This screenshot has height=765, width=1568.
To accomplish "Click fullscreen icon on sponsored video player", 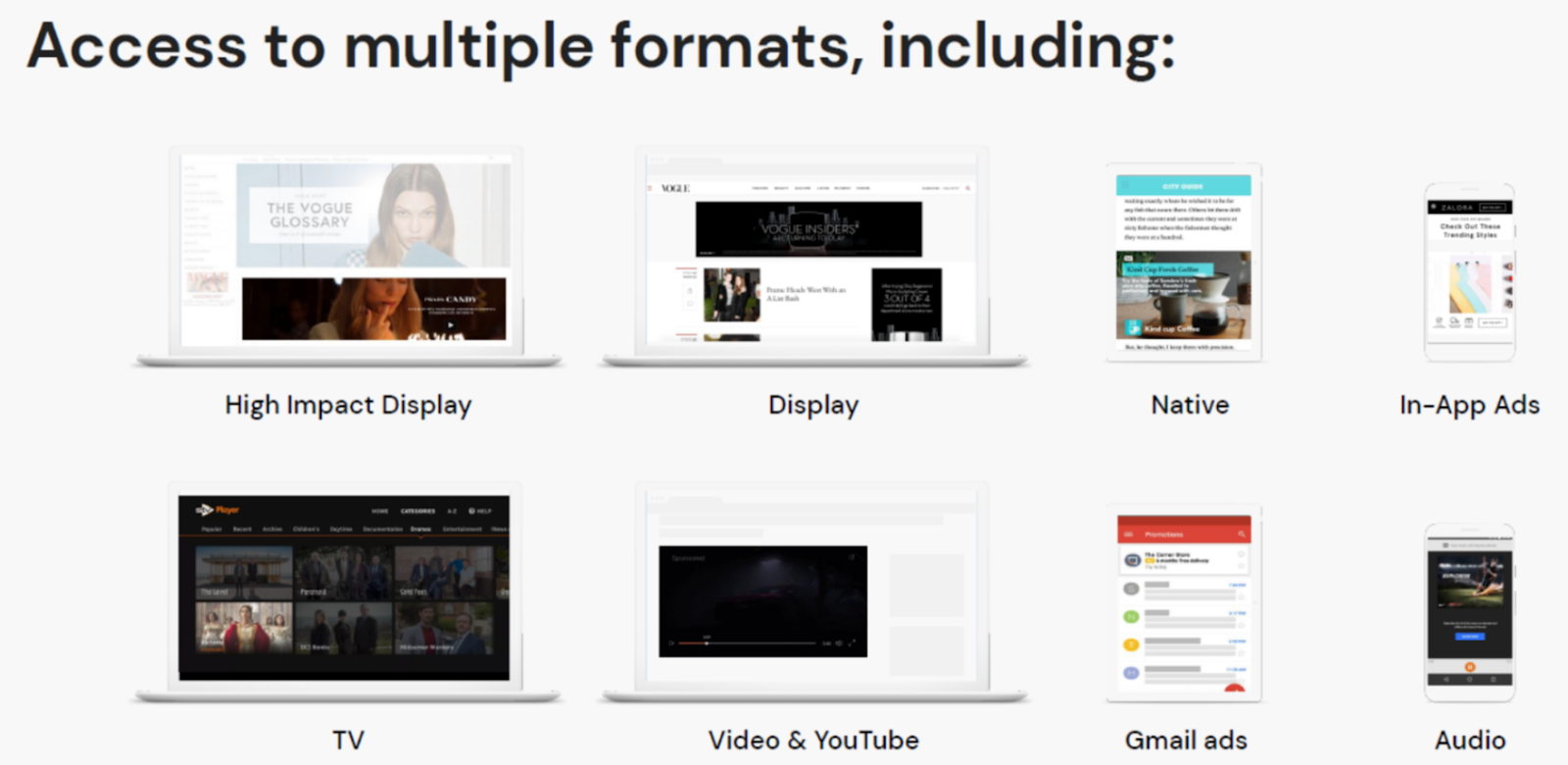I will pos(852,644).
